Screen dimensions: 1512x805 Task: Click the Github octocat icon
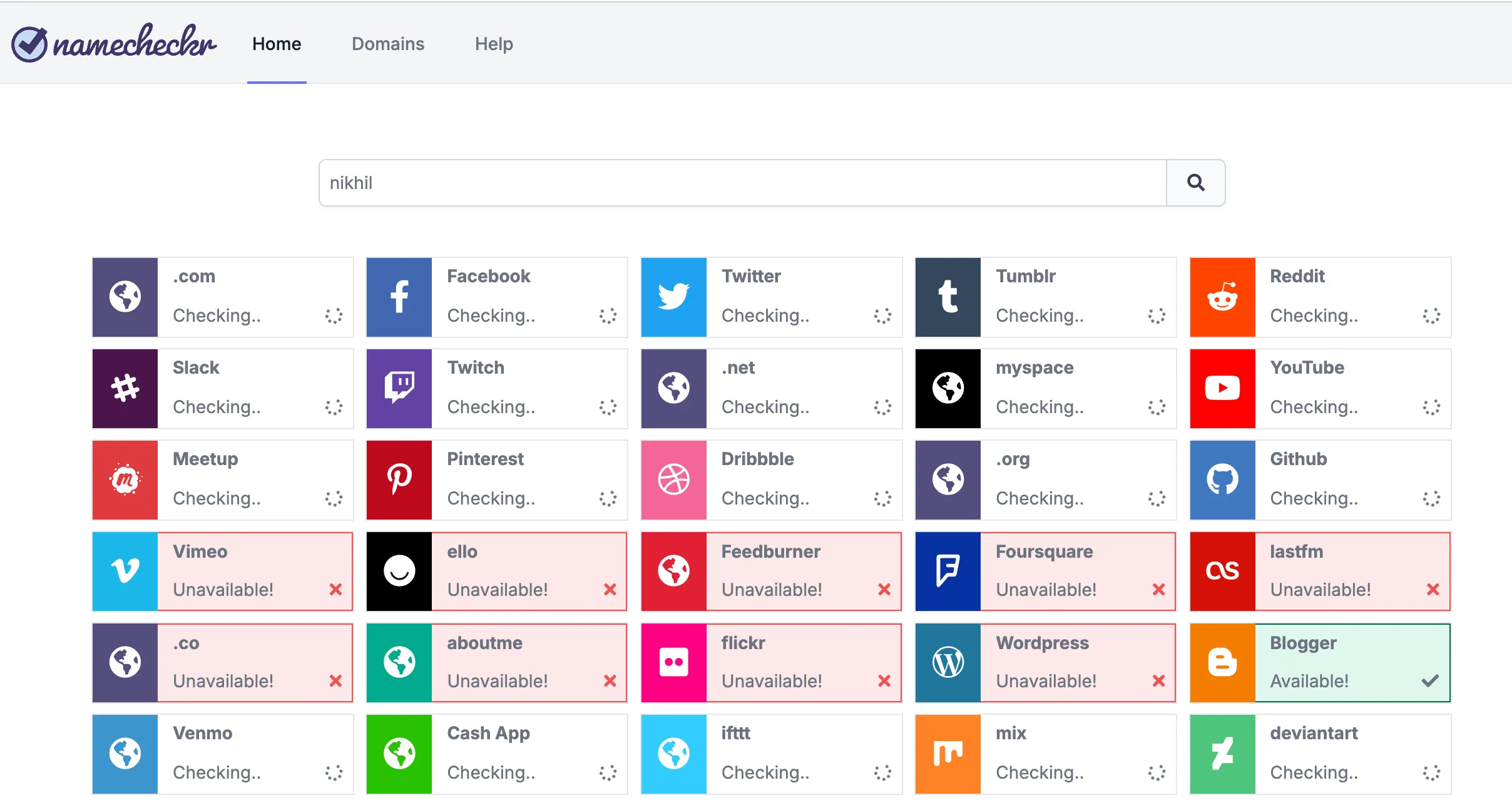(x=1223, y=480)
